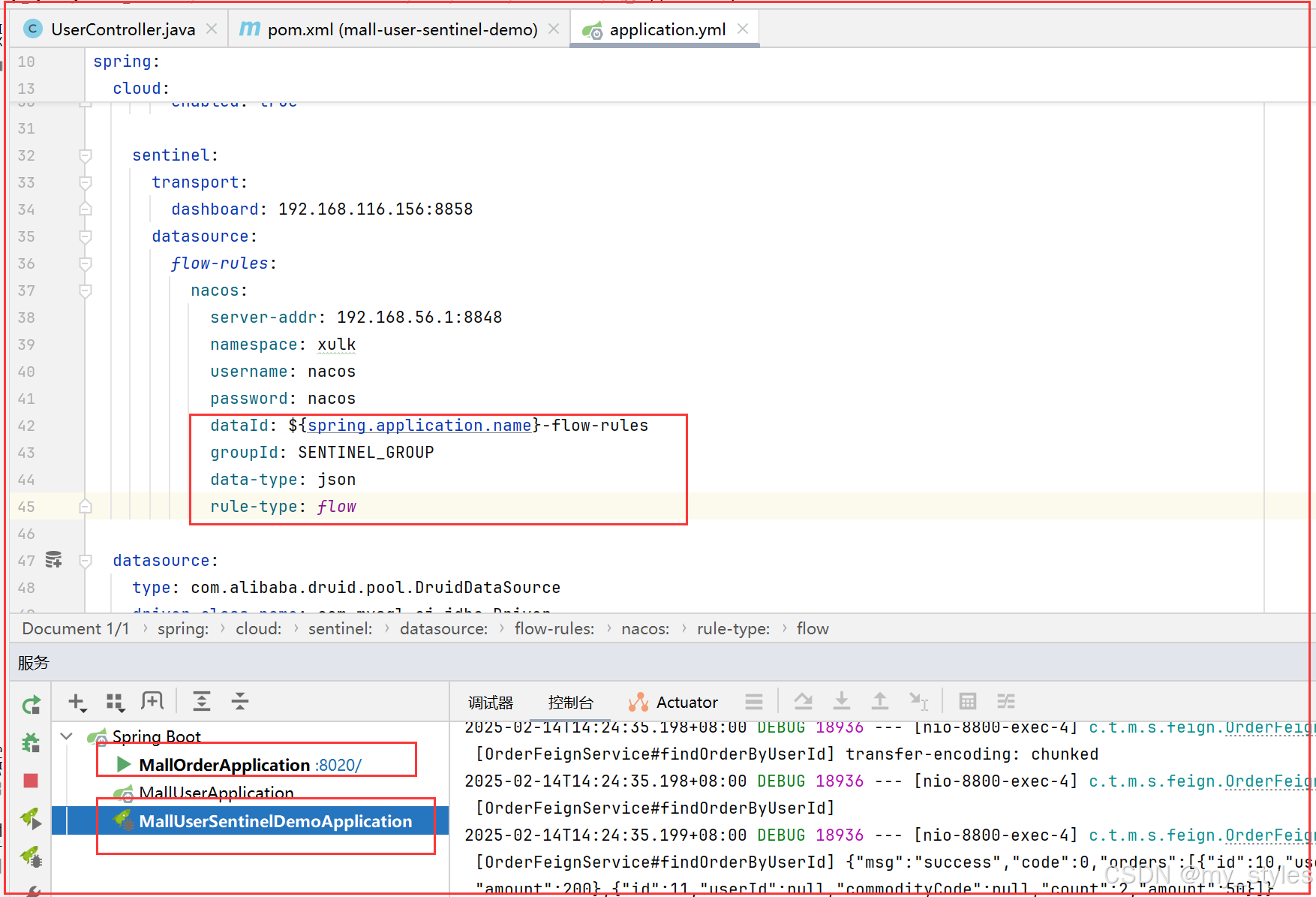This screenshot has width=1316, height=897.
Task: Close the UserController.java tab
Action: (x=212, y=29)
